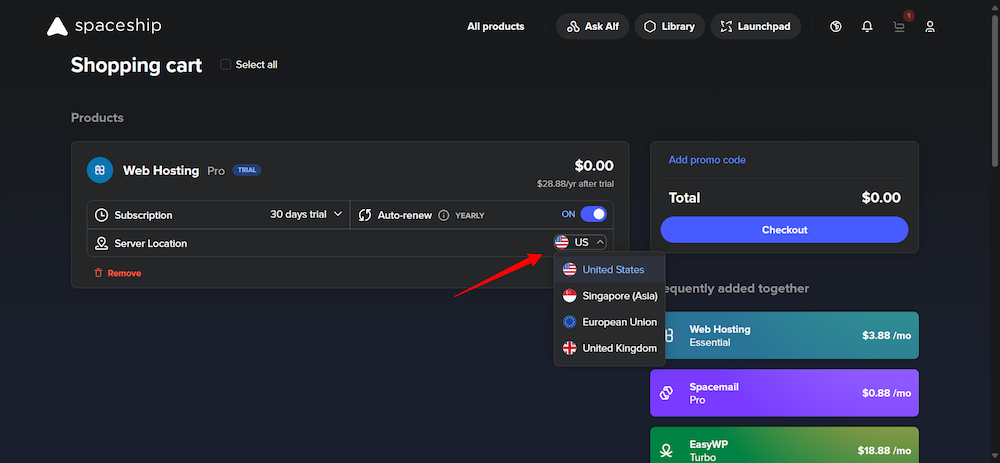Click the Singapore flag icon
This screenshot has width=1000, height=463.
tap(570, 296)
